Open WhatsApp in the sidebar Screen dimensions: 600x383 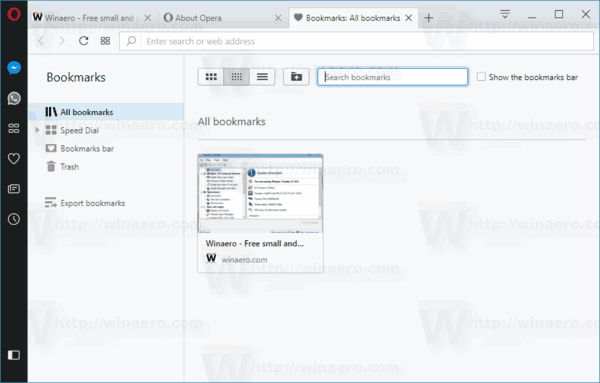[14, 99]
